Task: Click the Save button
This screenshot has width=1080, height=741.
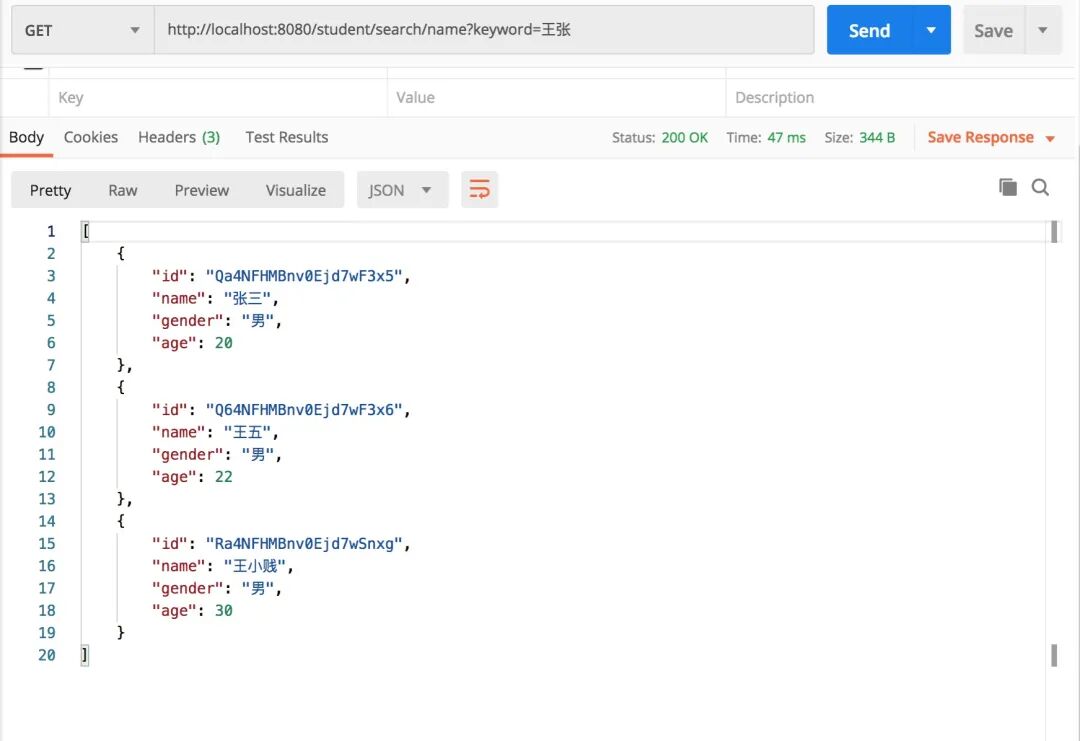Action: coord(993,30)
